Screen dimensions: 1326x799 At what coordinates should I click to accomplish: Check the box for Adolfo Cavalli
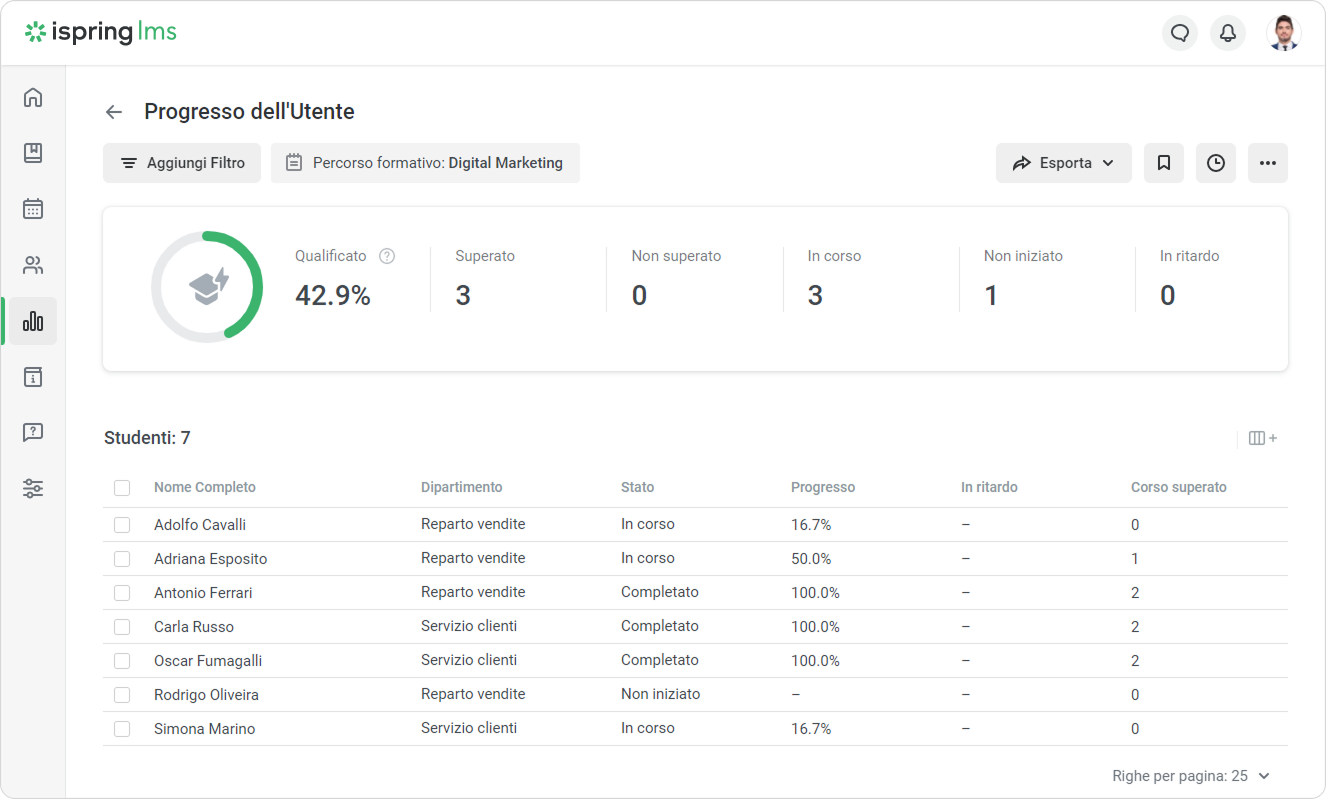click(x=122, y=525)
